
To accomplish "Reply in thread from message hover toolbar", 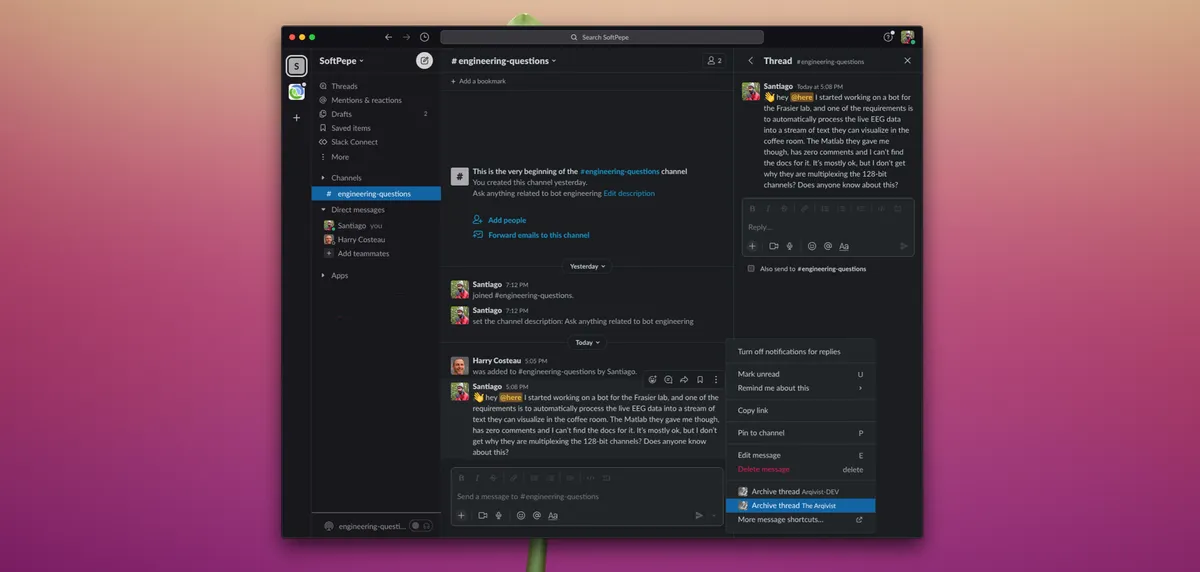I will [668, 380].
